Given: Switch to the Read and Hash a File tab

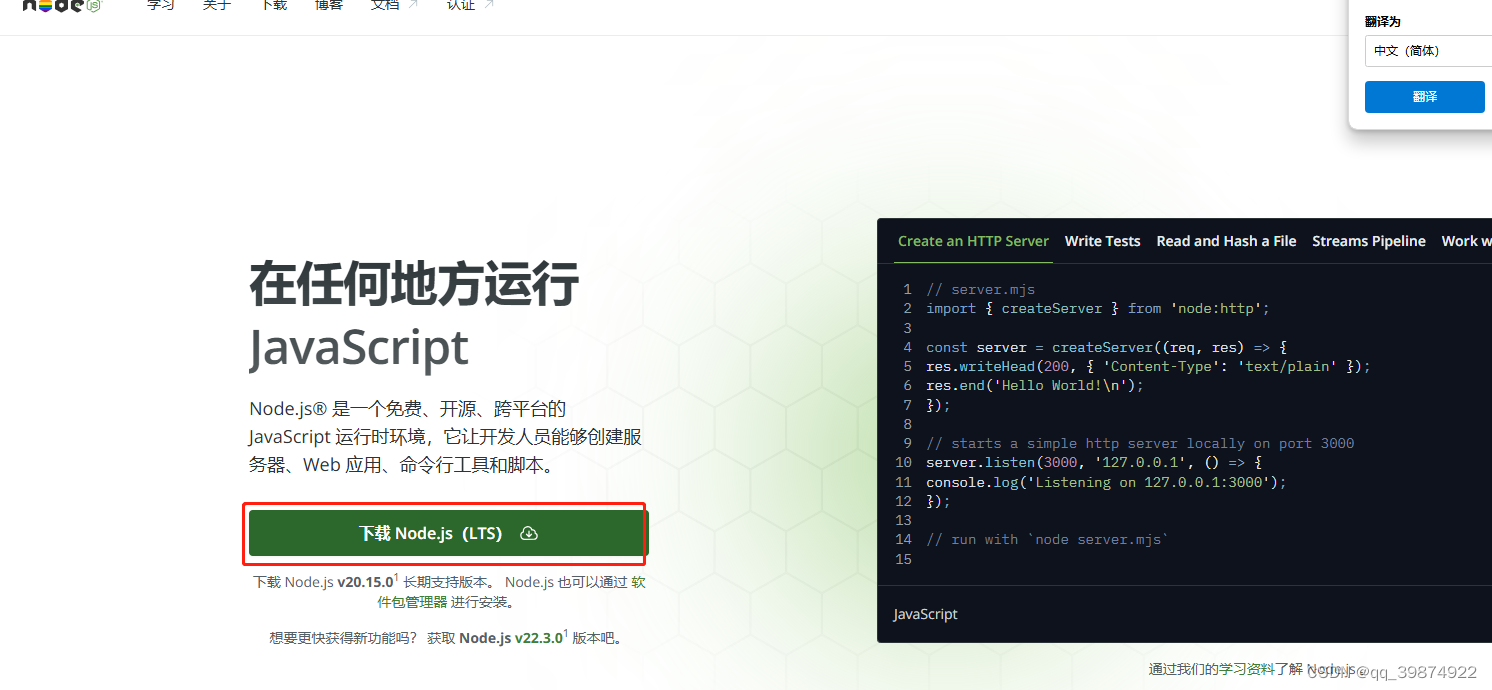Looking at the screenshot, I should [x=1226, y=241].
